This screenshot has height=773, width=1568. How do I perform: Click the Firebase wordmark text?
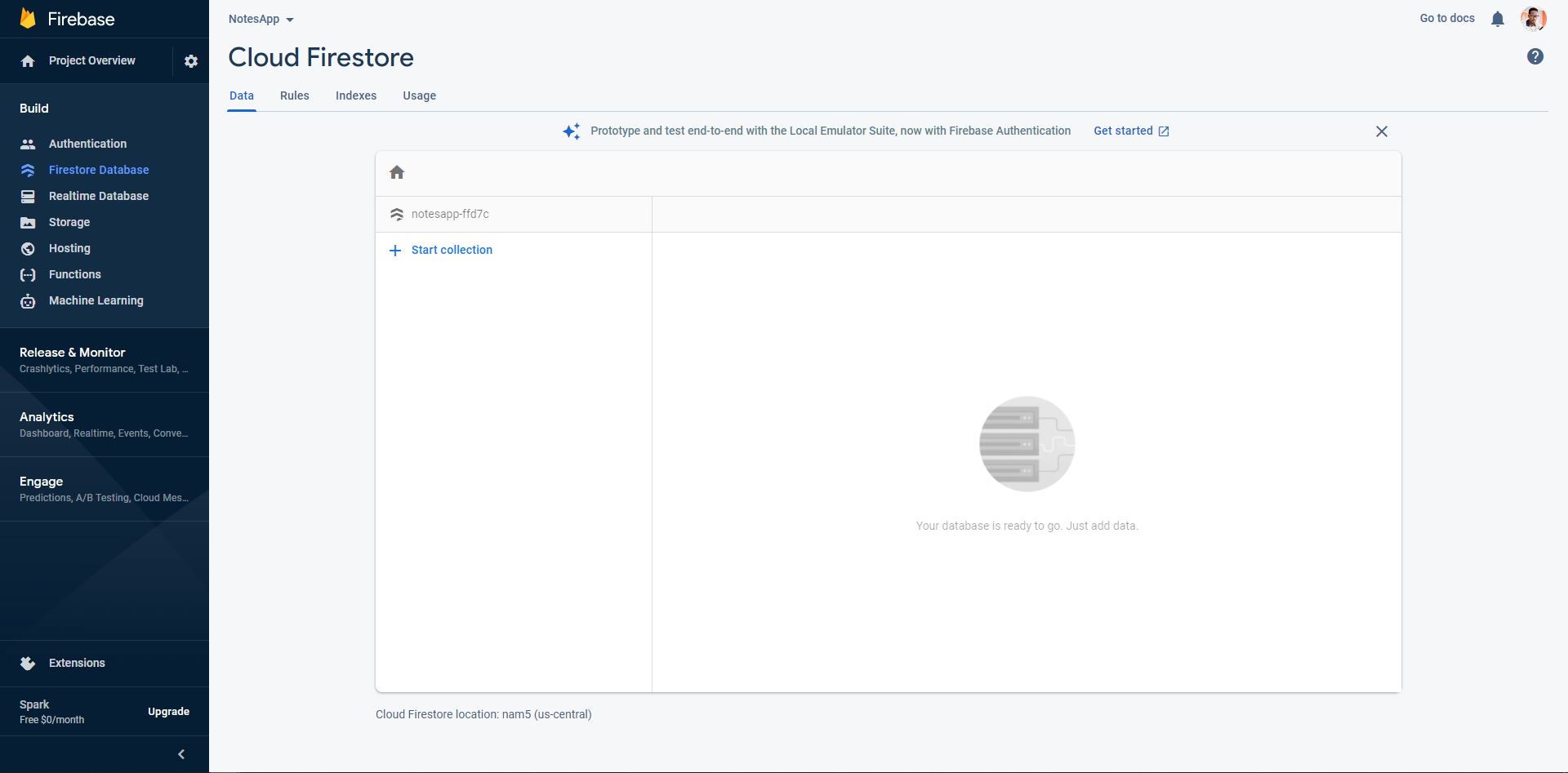(x=81, y=19)
